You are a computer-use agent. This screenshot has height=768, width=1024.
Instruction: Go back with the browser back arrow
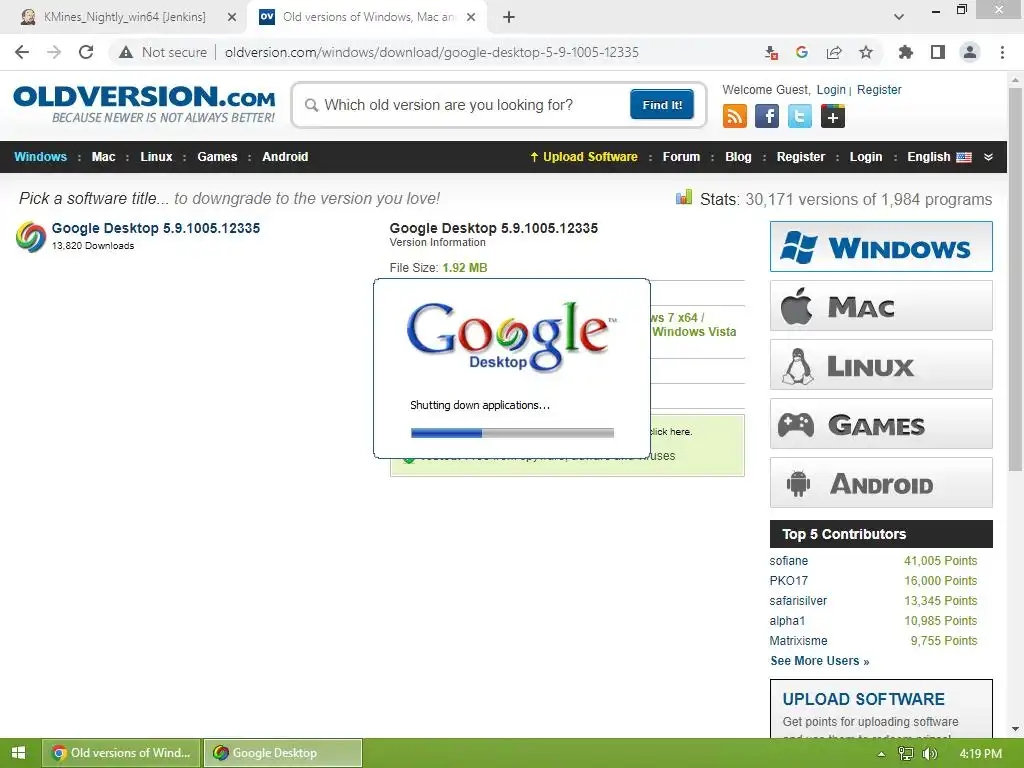(x=22, y=52)
